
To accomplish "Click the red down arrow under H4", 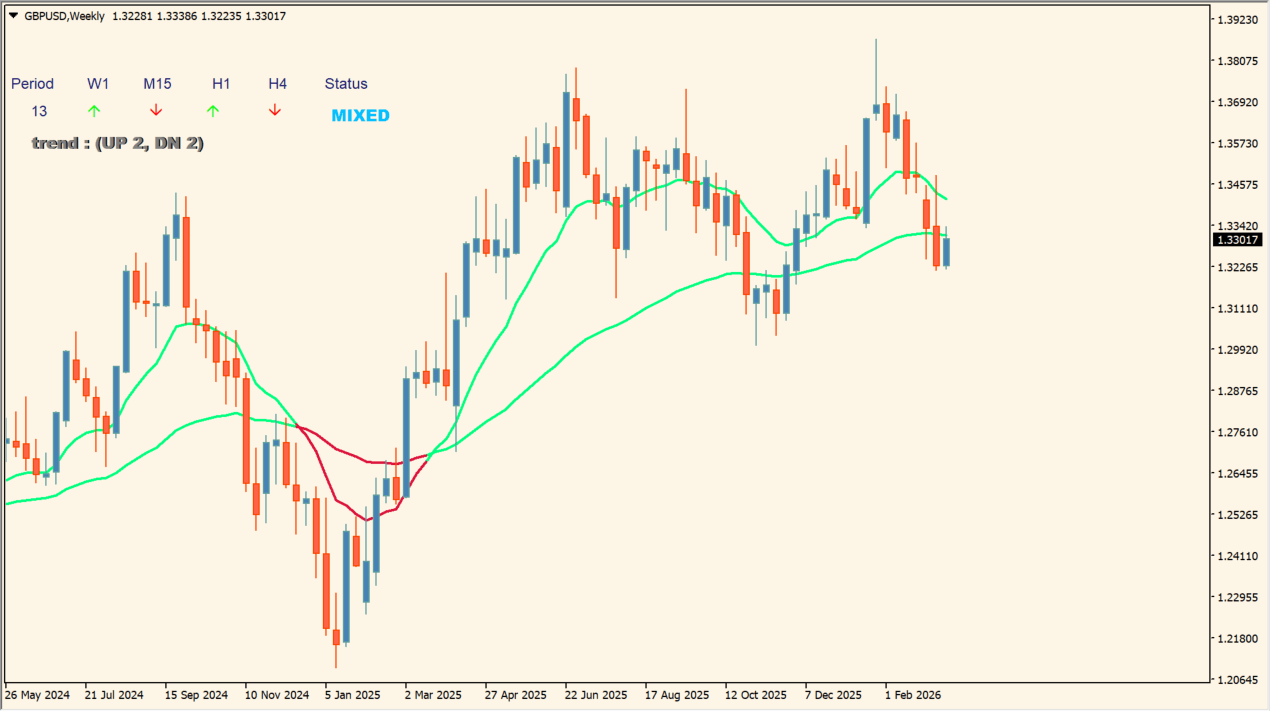I will (275, 111).
